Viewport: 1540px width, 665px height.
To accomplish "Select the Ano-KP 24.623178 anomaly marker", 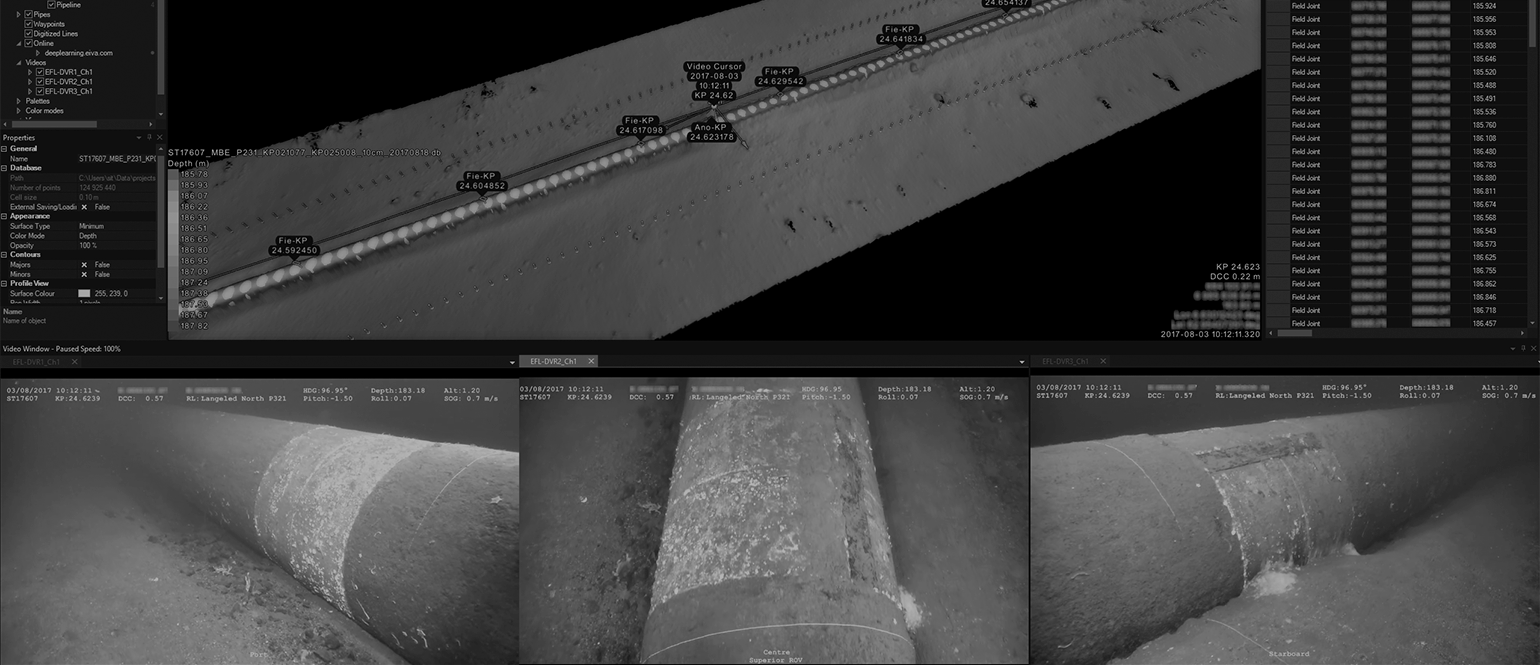I will click(x=710, y=131).
